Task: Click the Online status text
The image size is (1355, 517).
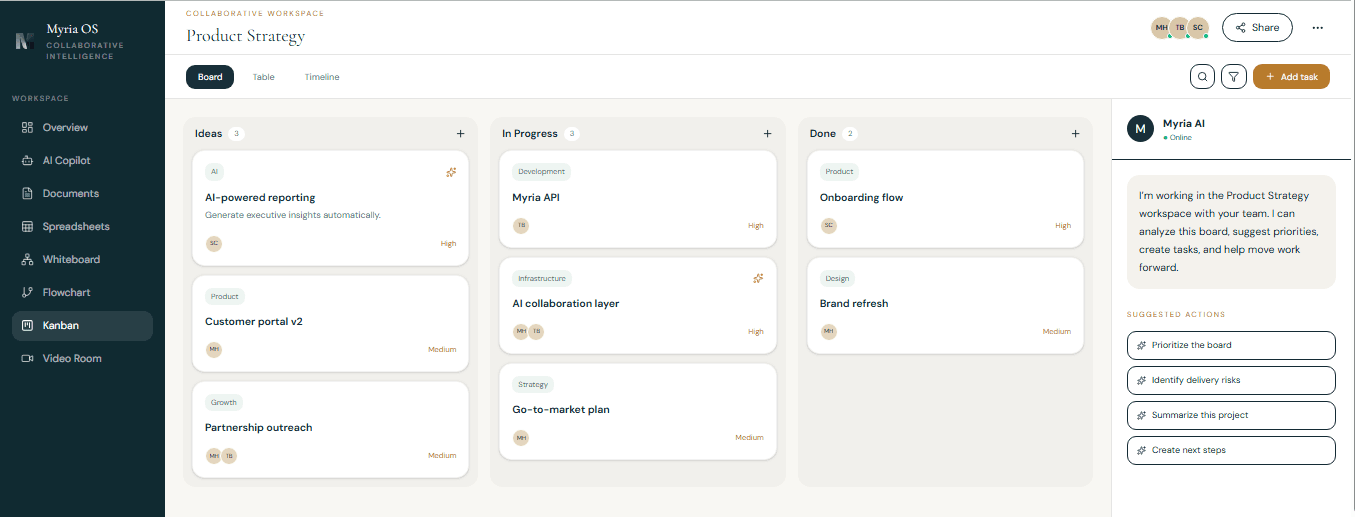Action: [x=1180, y=138]
